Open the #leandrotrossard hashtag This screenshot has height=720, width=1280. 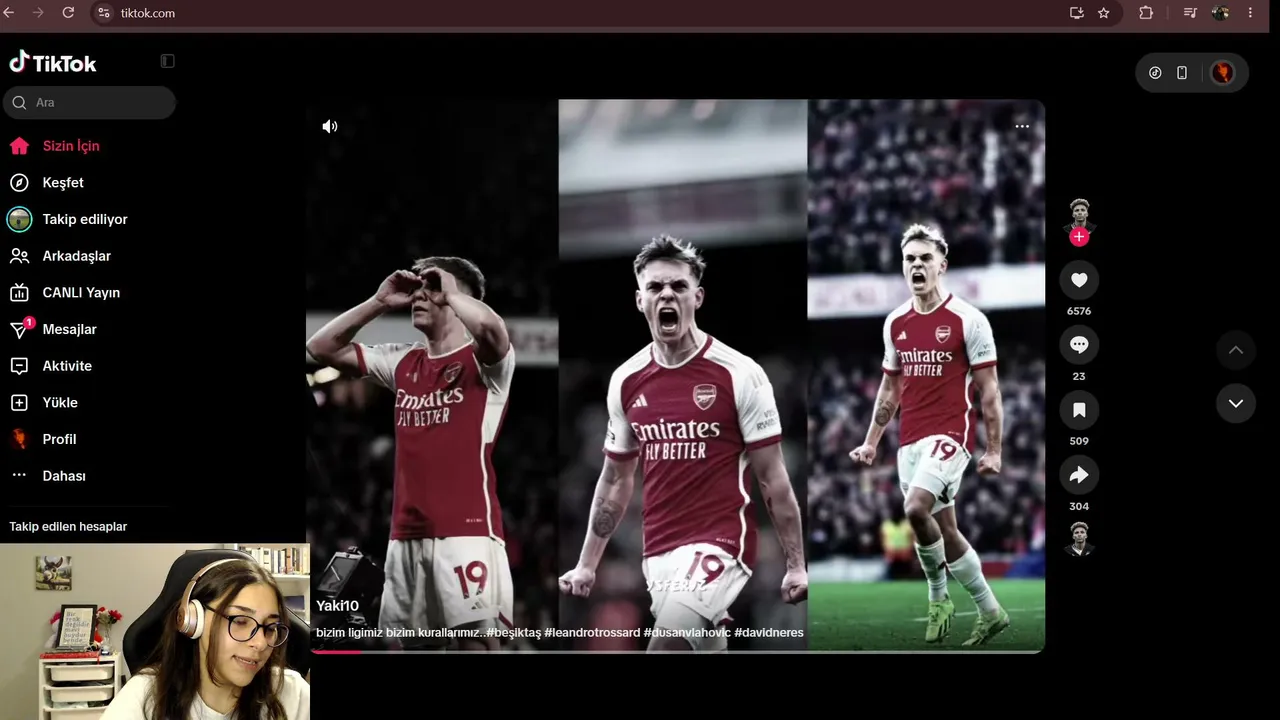click(x=592, y=633)
